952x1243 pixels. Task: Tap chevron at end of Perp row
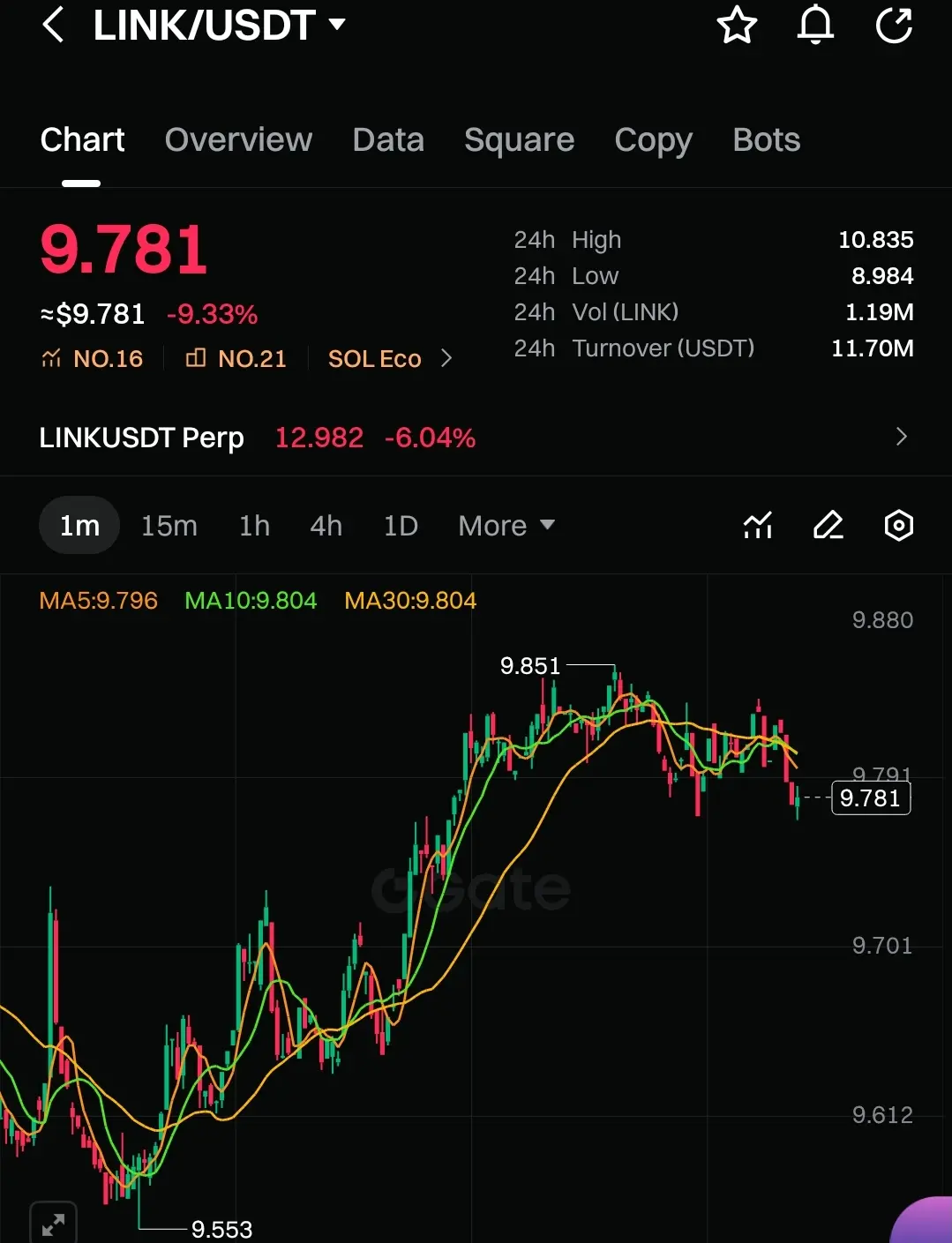pos(901,437)
